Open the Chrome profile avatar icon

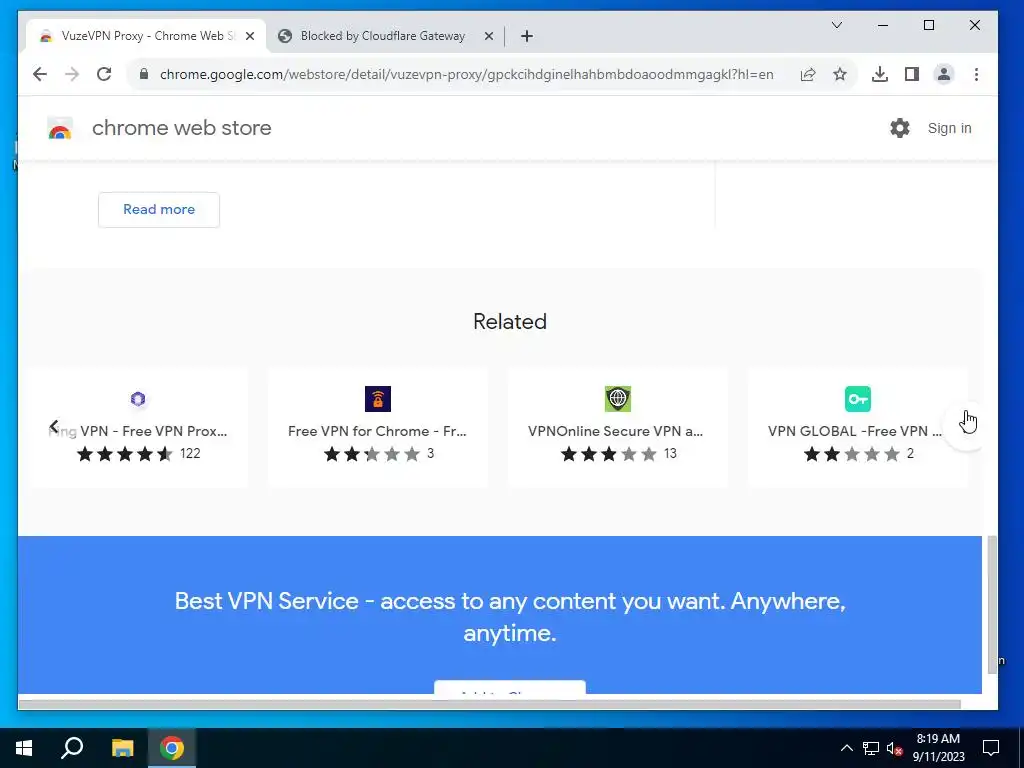point(944,74)
